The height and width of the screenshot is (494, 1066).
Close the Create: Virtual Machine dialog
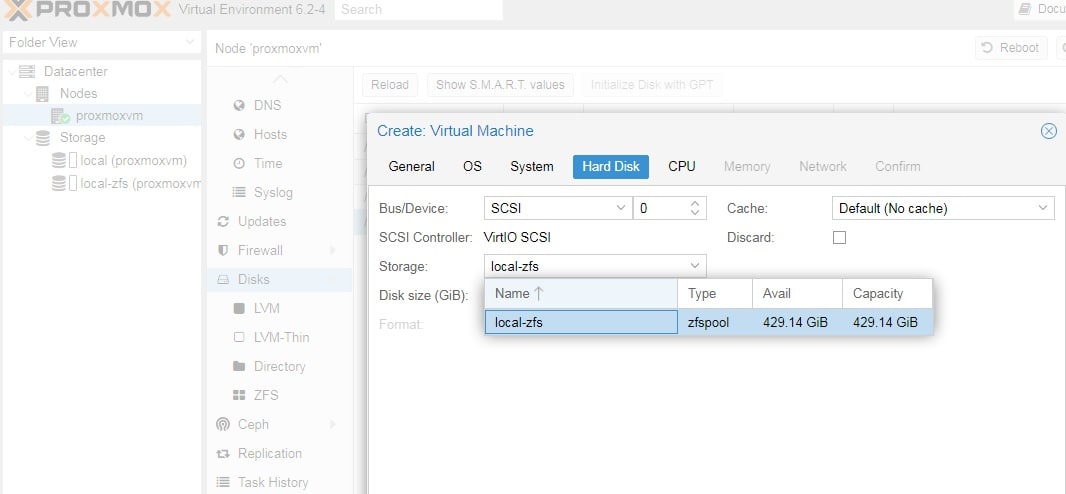[1049, 131]
